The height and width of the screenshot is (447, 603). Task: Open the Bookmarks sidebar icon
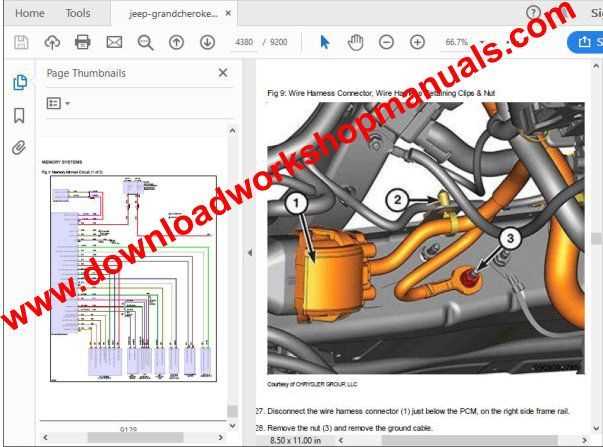coord(19,115)
